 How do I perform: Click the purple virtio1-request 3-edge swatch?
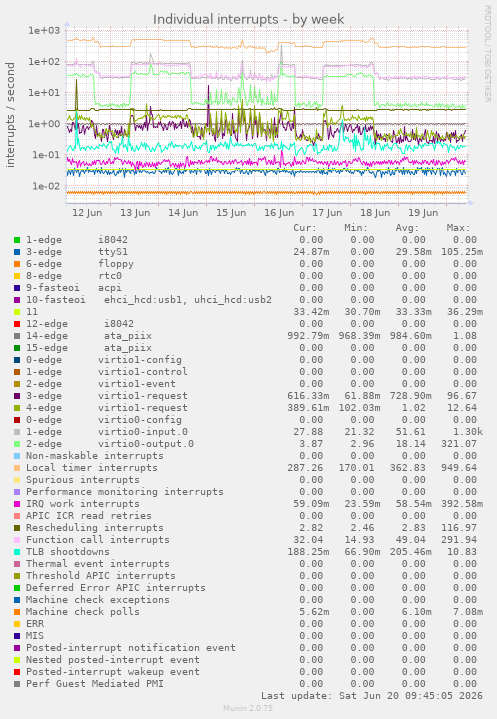(17, 396)
